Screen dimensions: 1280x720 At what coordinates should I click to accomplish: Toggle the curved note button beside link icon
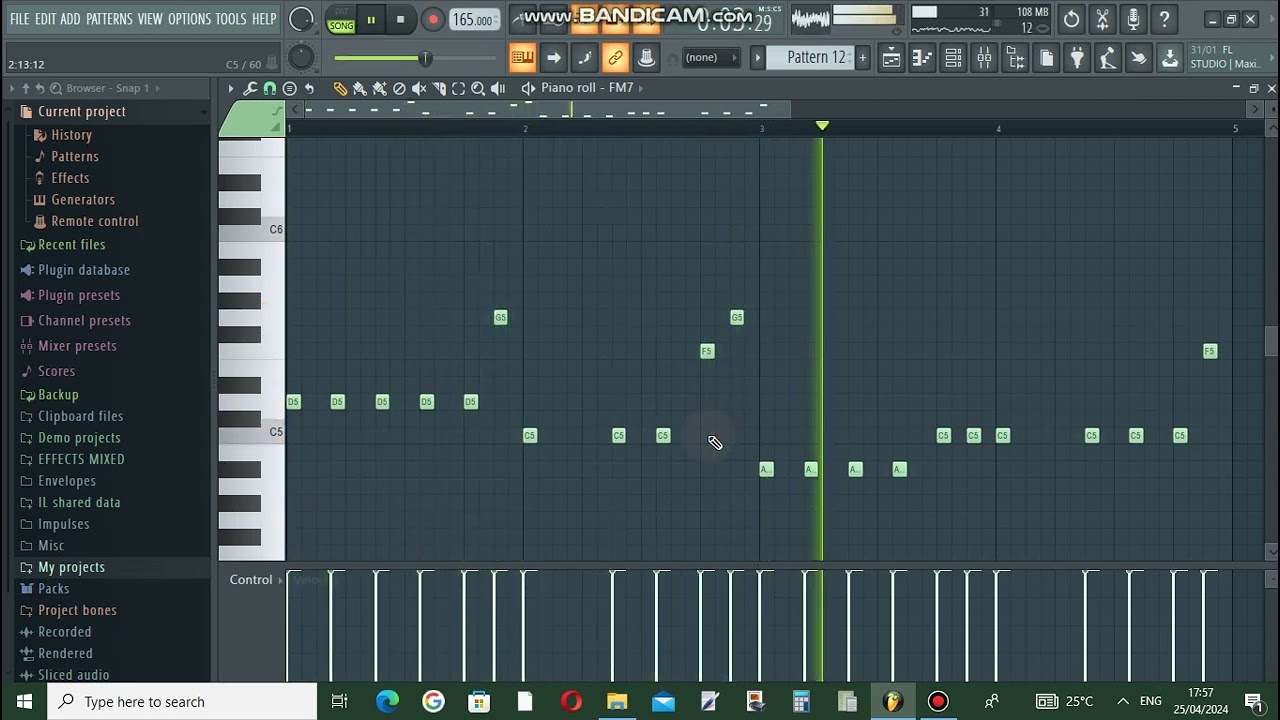point(584,58)
